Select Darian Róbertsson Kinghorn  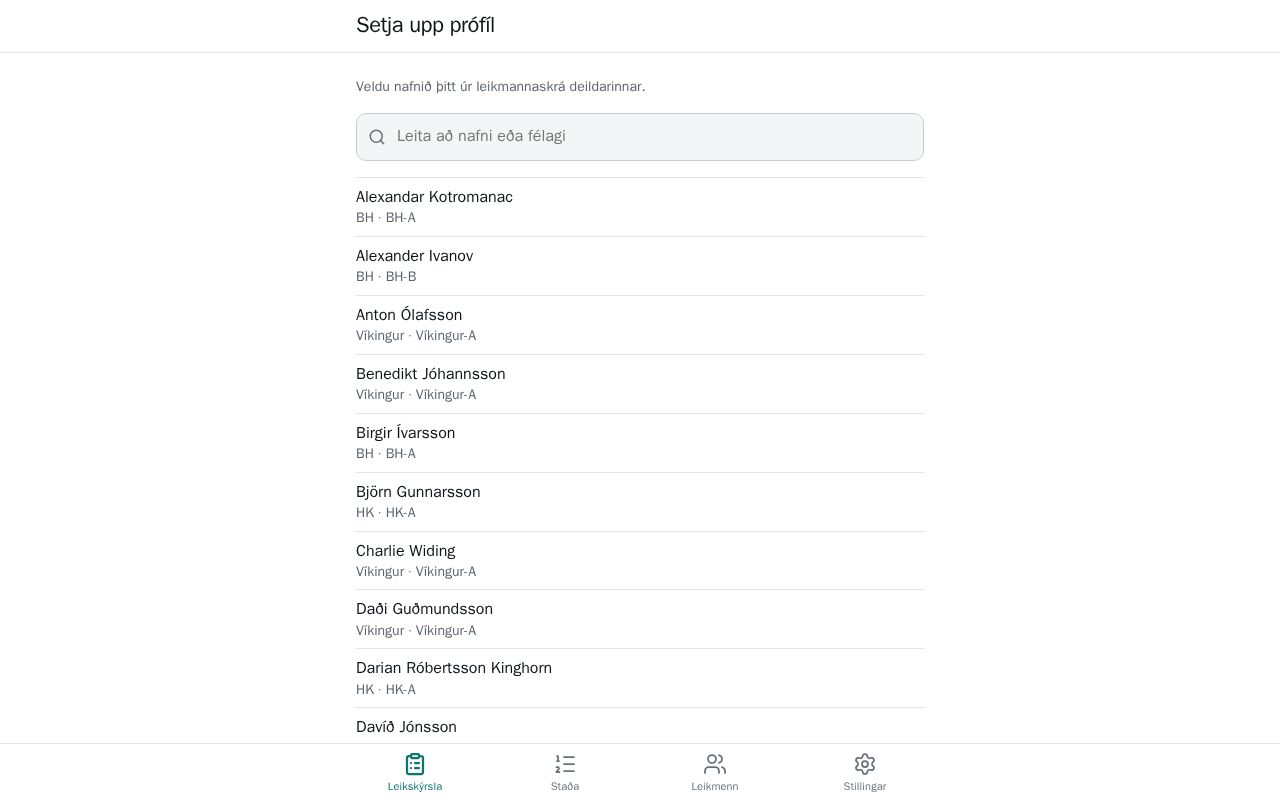coord(640,678)
